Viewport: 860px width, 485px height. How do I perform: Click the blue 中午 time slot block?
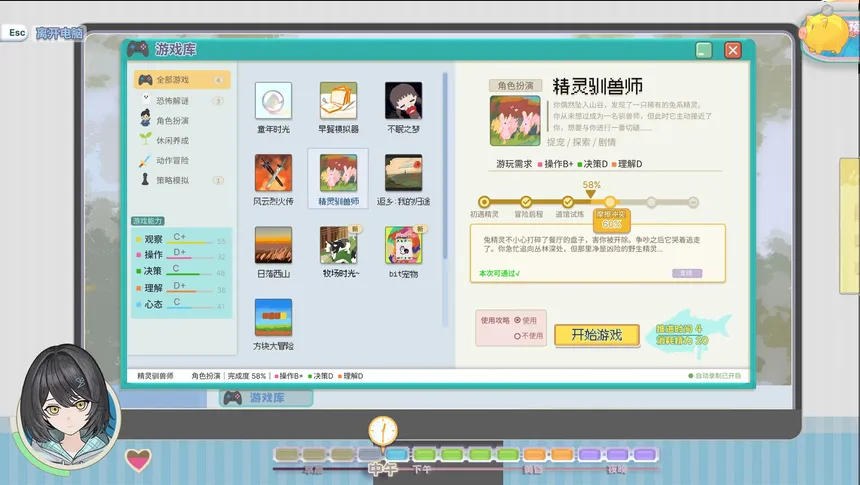pos(397,454)
